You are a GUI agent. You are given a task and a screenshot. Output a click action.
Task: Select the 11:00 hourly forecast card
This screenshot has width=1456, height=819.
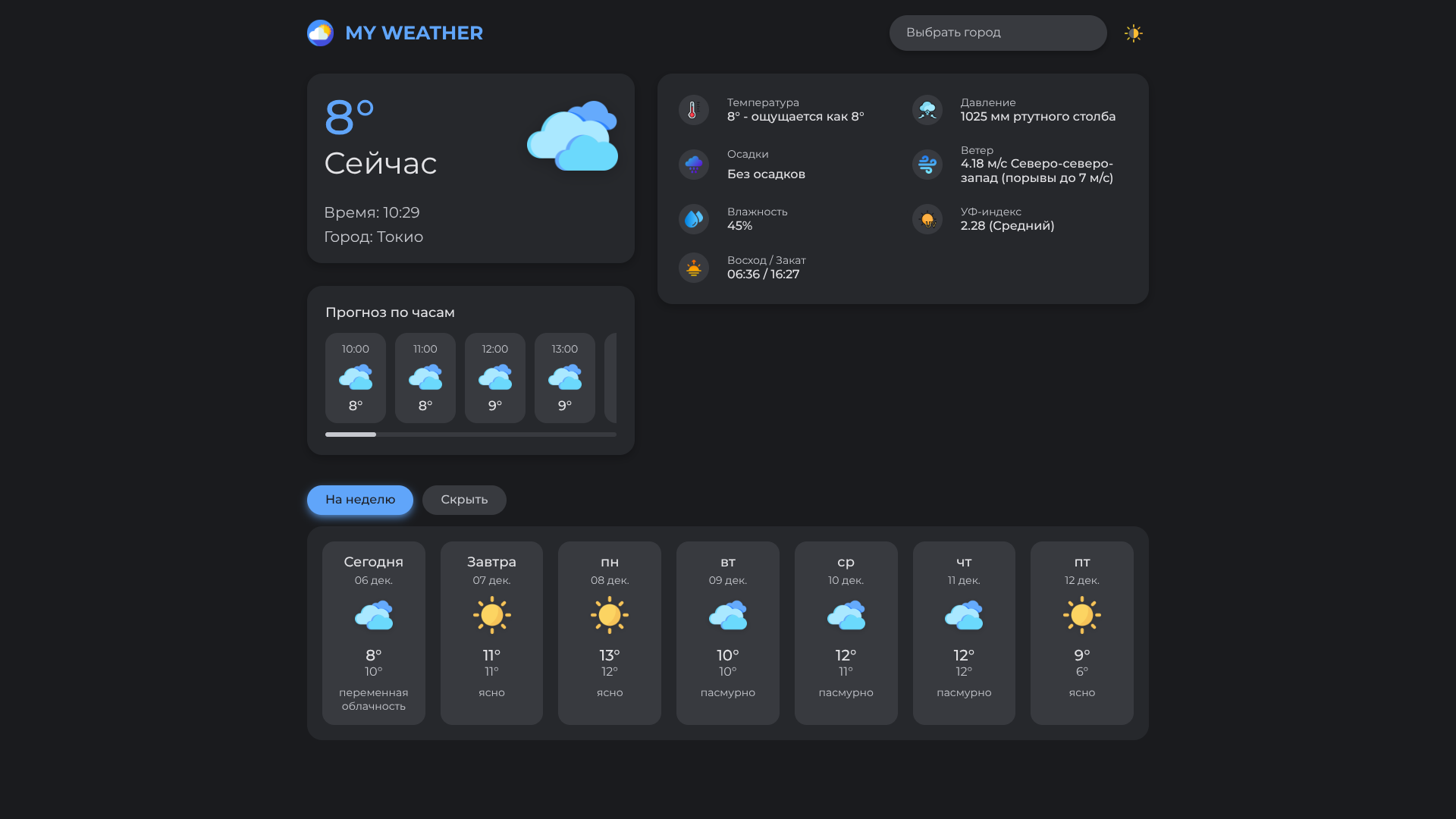pos(425,378)
